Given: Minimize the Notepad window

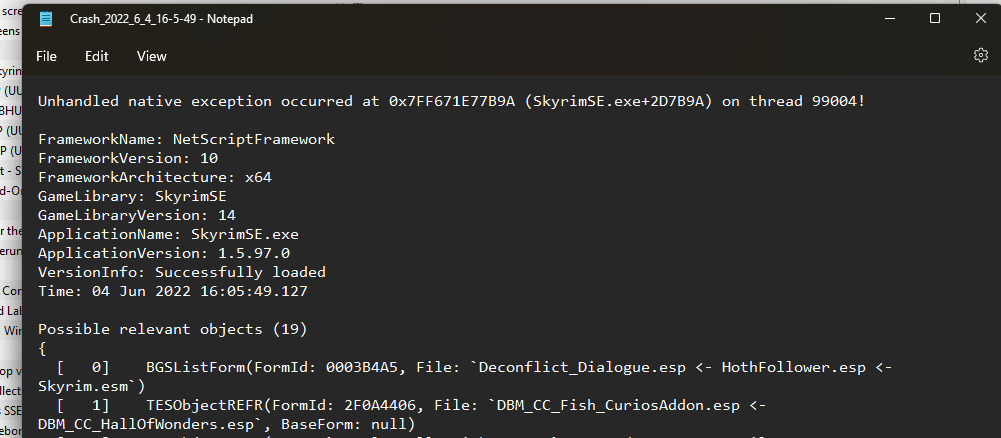Looking at the screenshot, I should [x=889, y=19].
